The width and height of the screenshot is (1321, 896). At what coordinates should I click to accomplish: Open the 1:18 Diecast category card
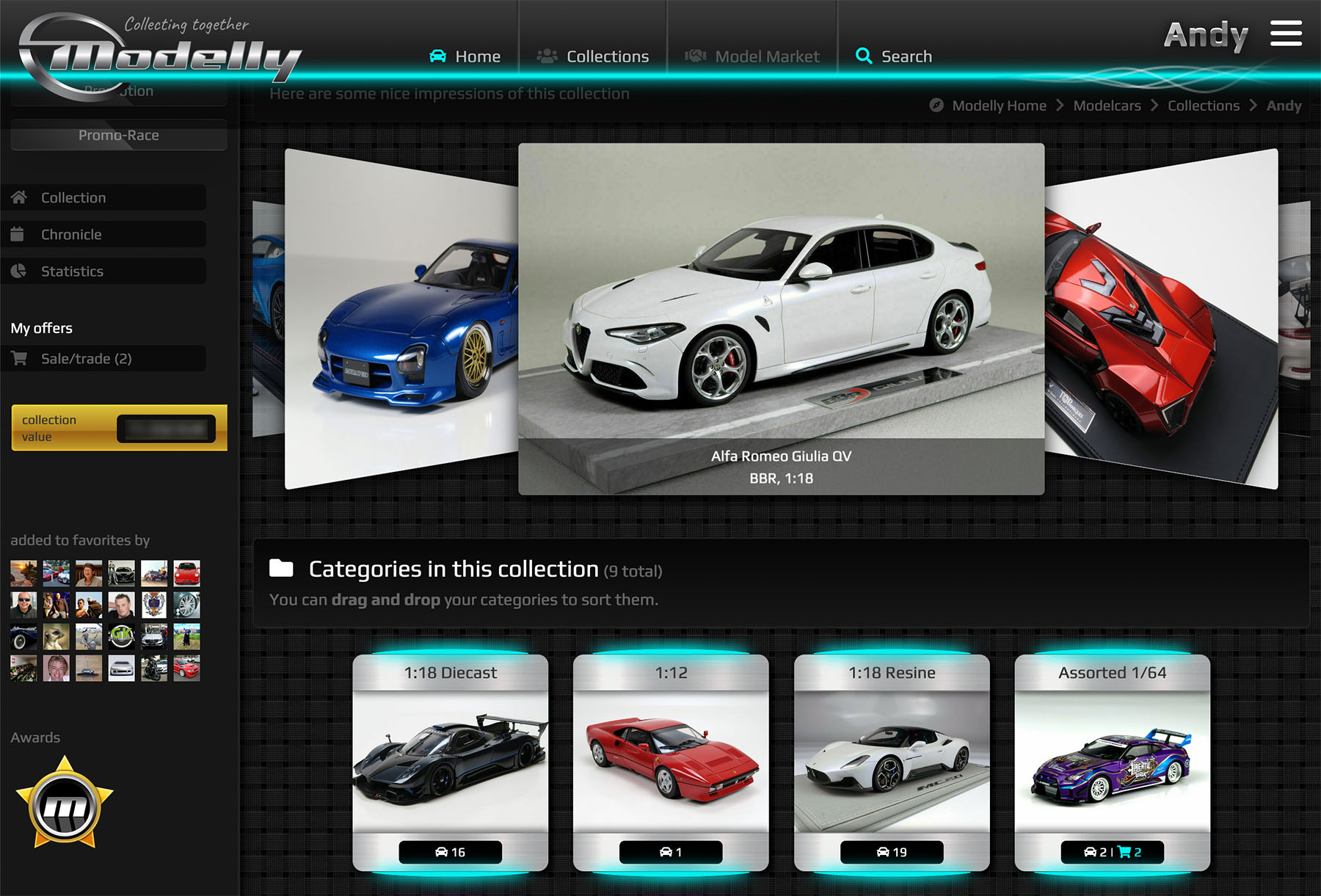(x=451, y=762)
